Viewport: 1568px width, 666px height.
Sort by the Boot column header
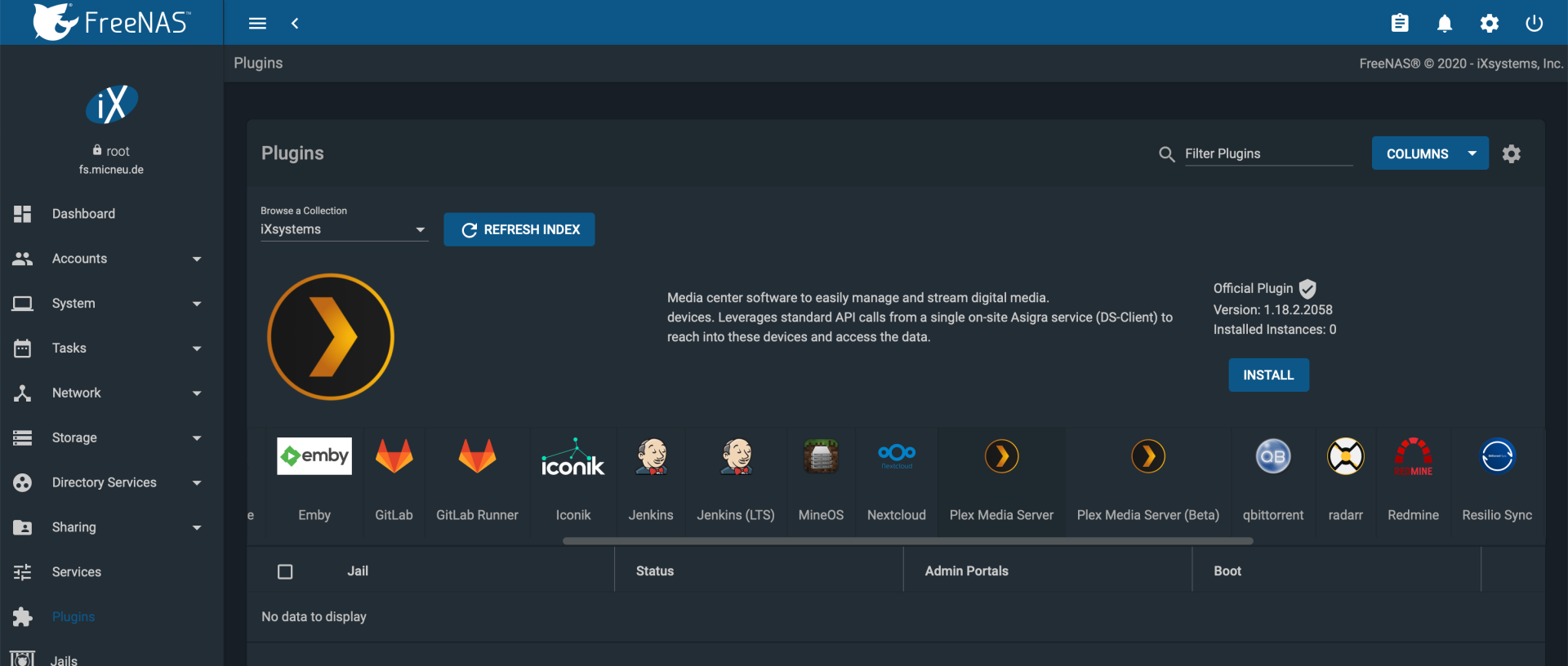1227,571
